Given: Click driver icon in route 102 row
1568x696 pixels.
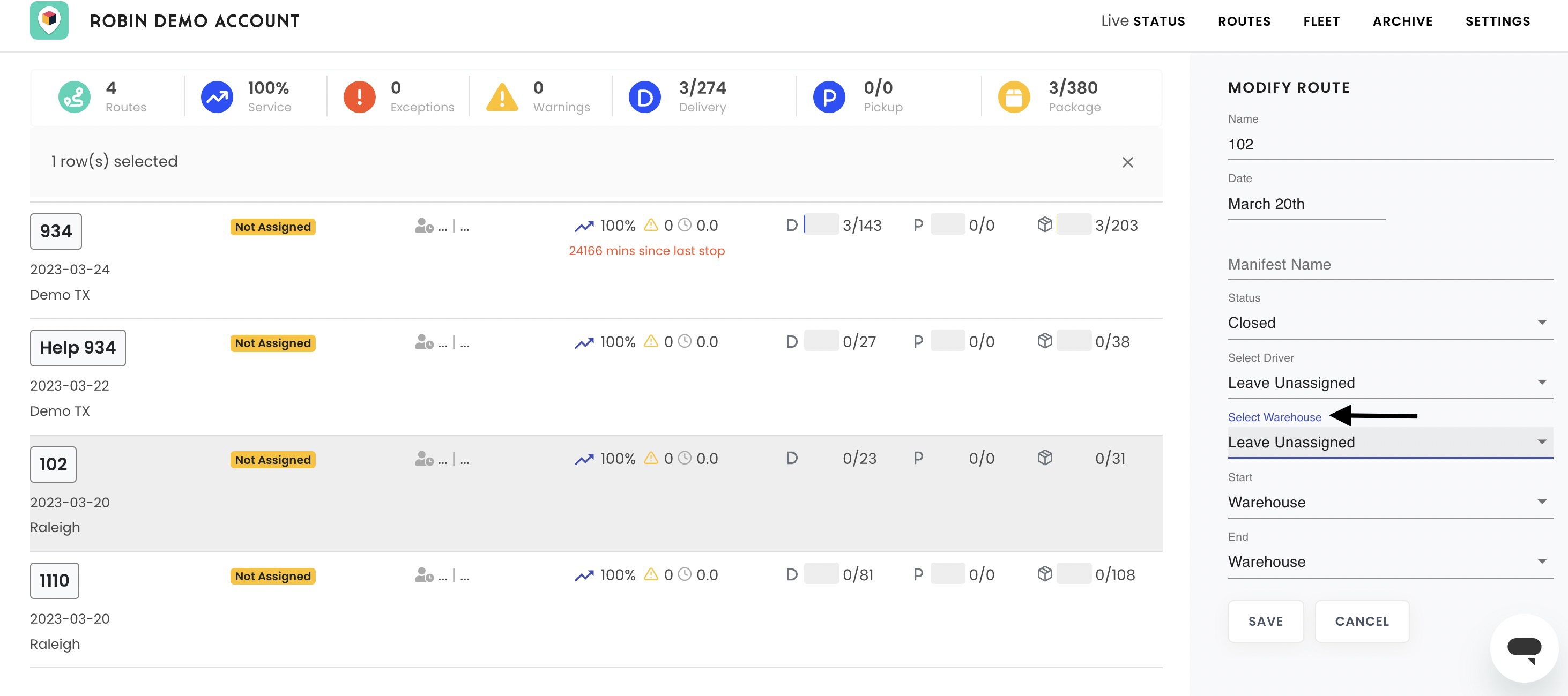Looking at the screenshot, I should point(424,459).
